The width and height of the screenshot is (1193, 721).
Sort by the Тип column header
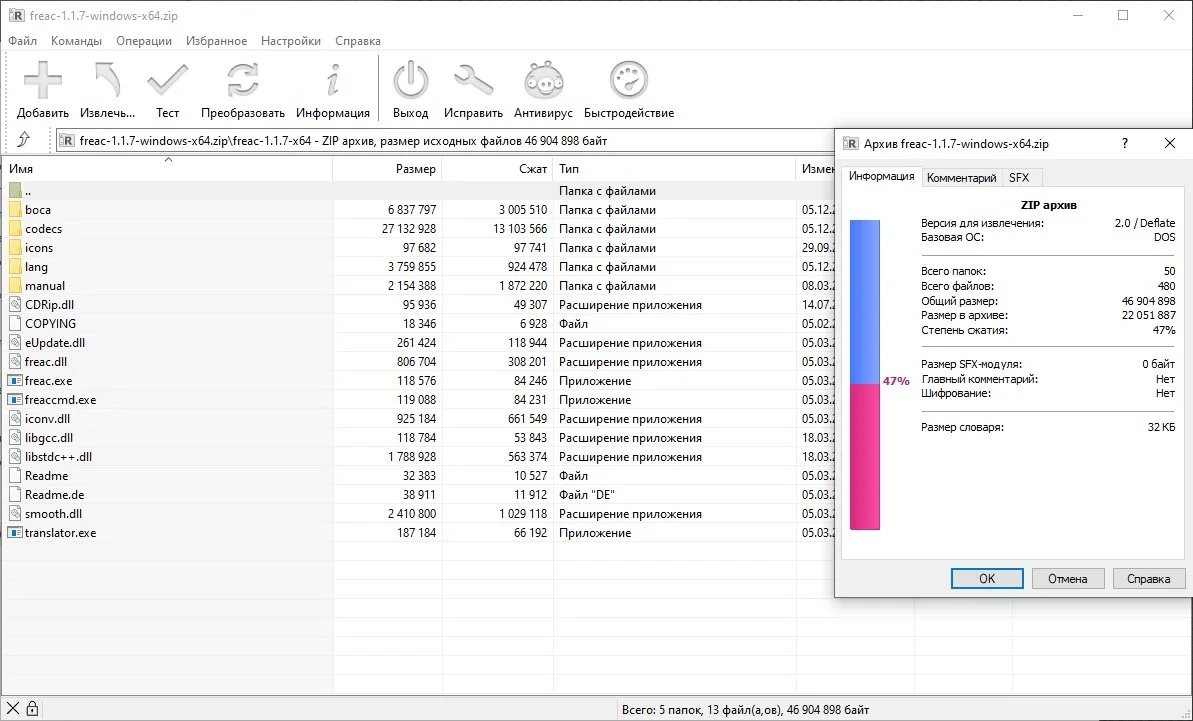tap(675, 169)
